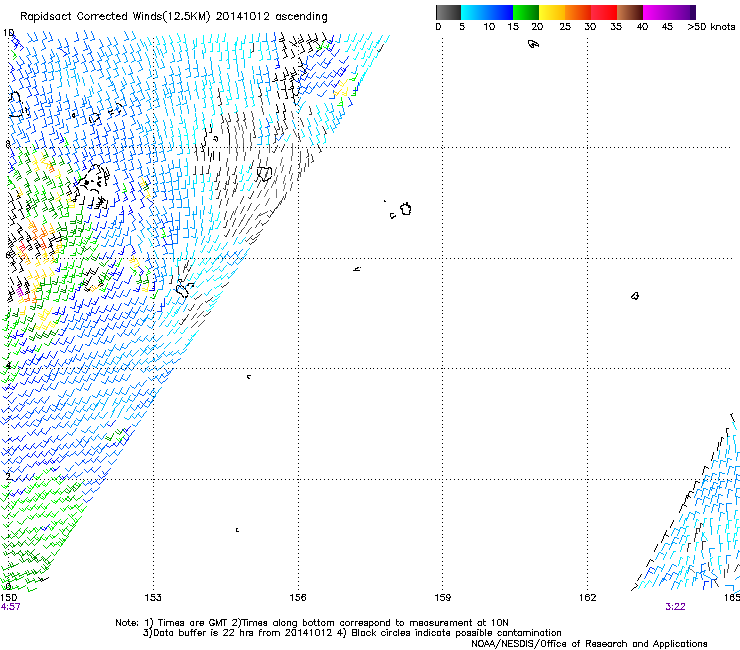Click the orange 25-30 knots color band
740x650 pixels.
tap(578, 12)
